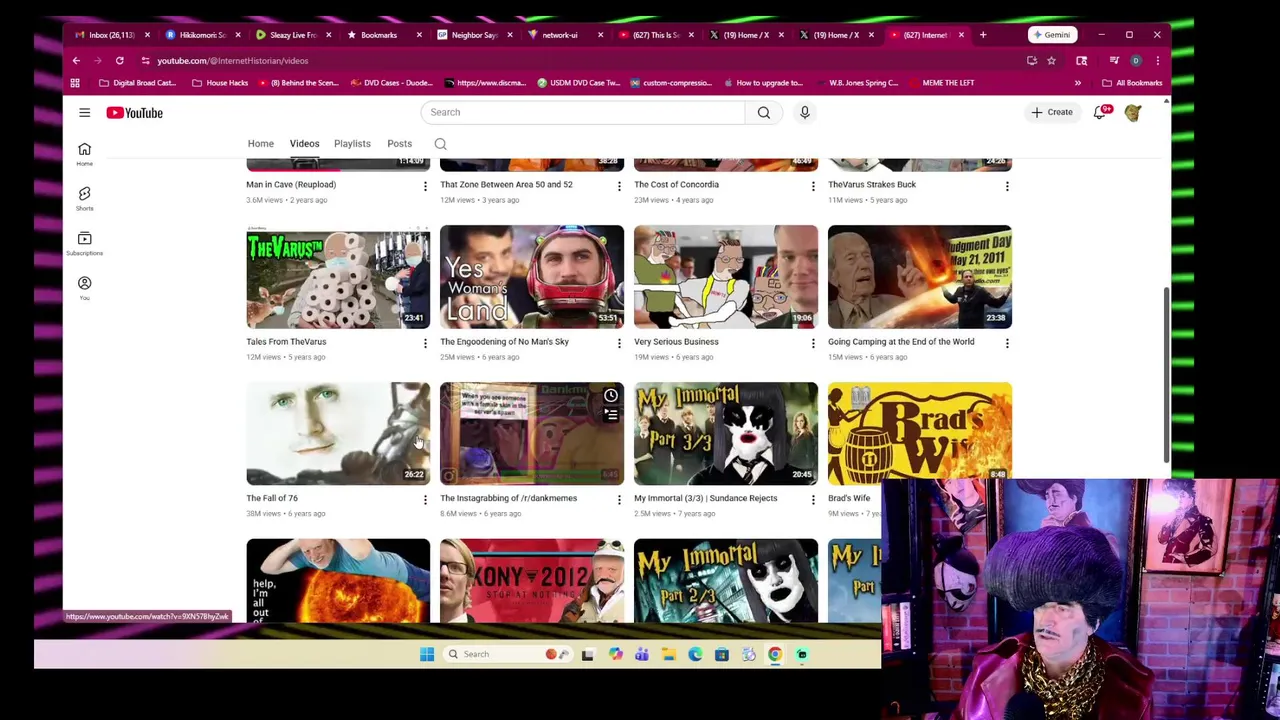Open options for Very Serious Business
Image resolution: width=1280 pixels, height=720 pixels.
813,343
